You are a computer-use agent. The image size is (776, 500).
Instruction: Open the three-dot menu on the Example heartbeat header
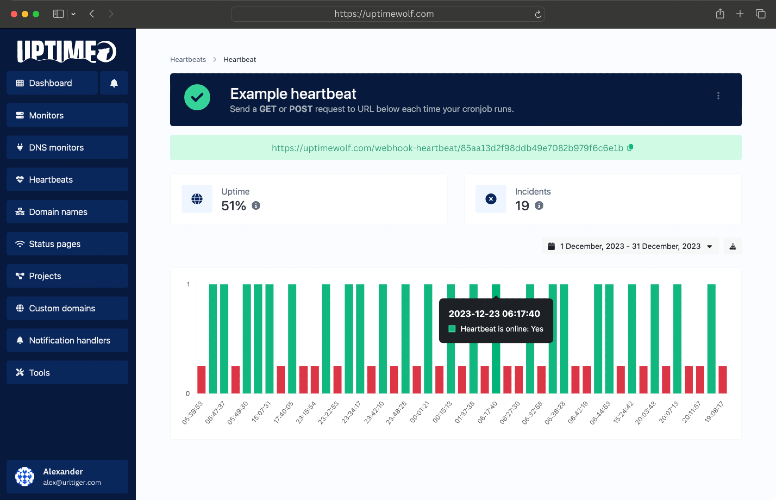pos(718,96)
